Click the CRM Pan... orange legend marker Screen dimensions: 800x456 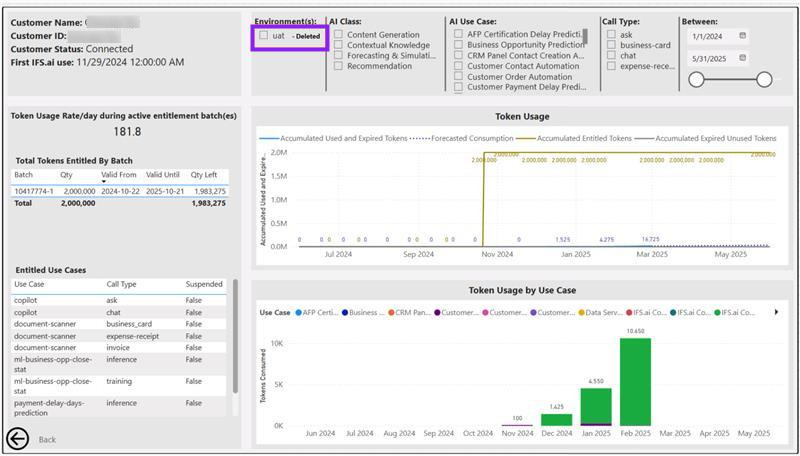tap(392, 312)
